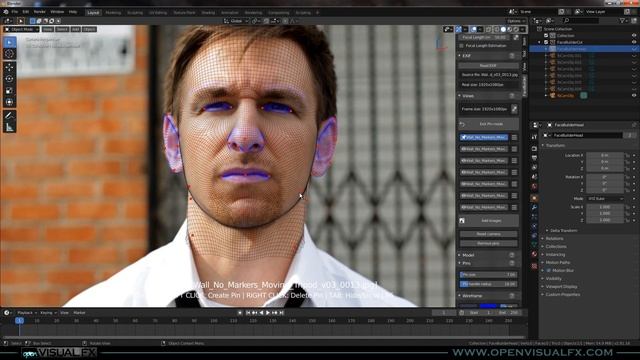Open the Render properties tab icon
Screen dimensions: 640x360
(534, 149)
